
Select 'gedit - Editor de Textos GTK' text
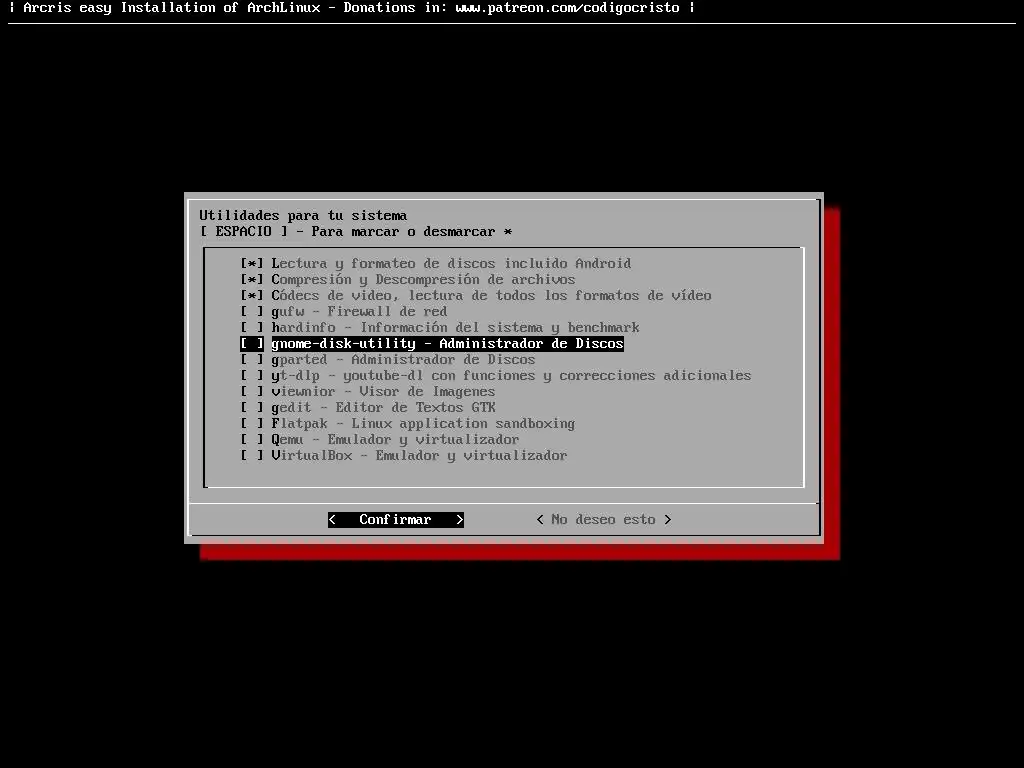(383, 408)
